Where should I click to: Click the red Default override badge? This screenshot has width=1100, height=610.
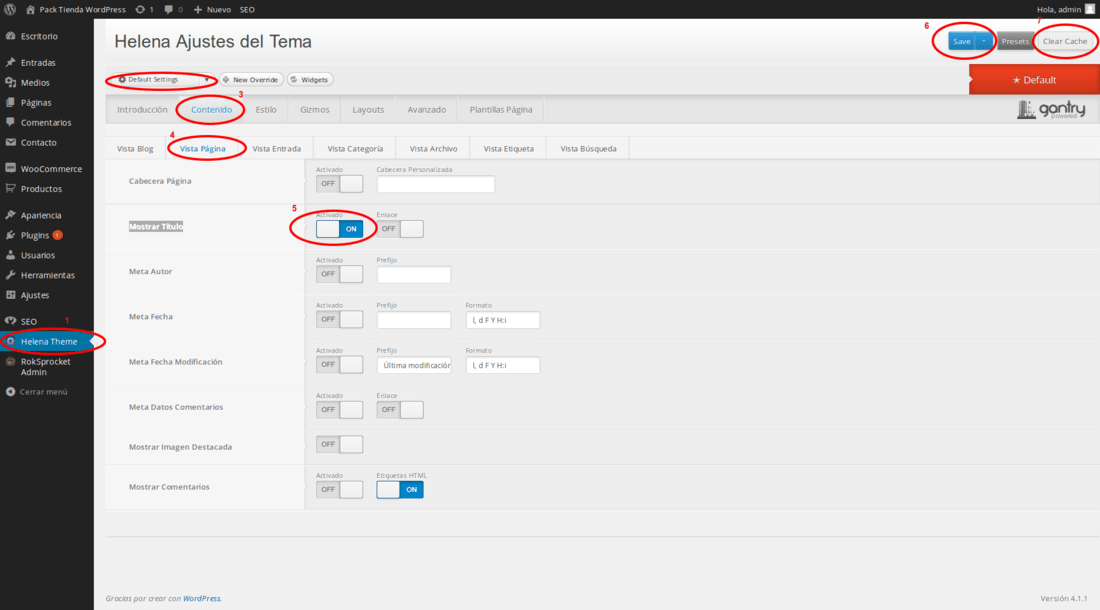point(1034,80)
